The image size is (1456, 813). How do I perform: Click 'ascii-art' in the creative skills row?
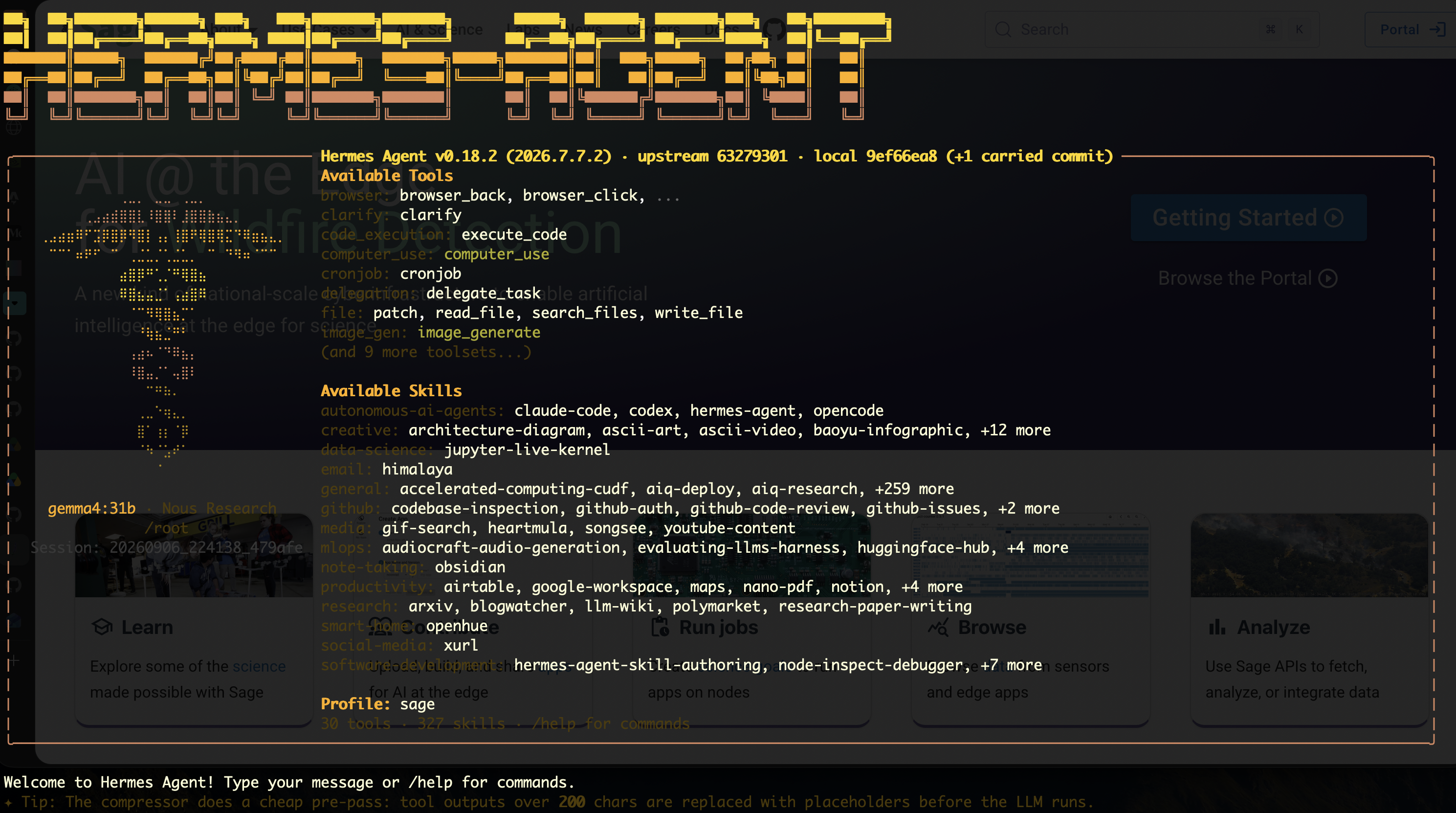(x=641, y=430)
